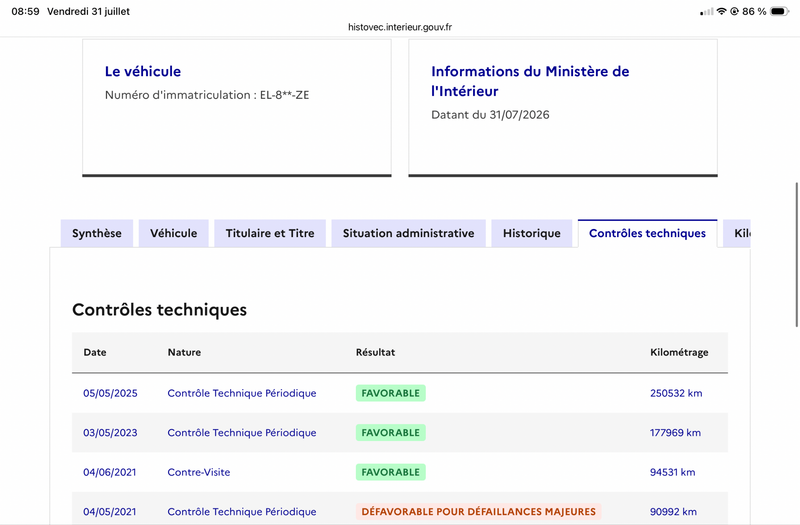Screen dimensions: 800x525
Task: Select the Situation administrative tab
Action: (408, 233)
